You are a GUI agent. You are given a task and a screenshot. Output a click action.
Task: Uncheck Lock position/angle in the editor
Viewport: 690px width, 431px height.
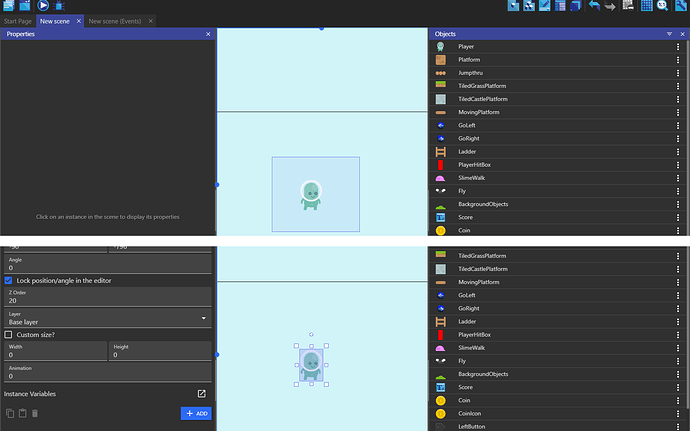8,280
